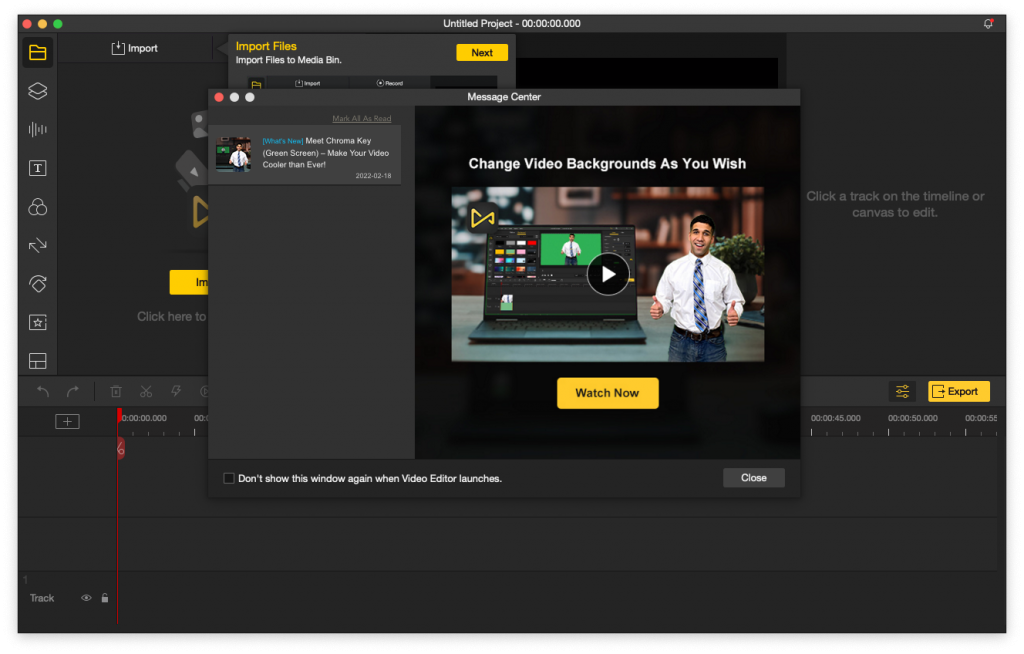The image size is (1024, 654).
Task: Open the Audio waveform panel icon
Action: [37, 129]
